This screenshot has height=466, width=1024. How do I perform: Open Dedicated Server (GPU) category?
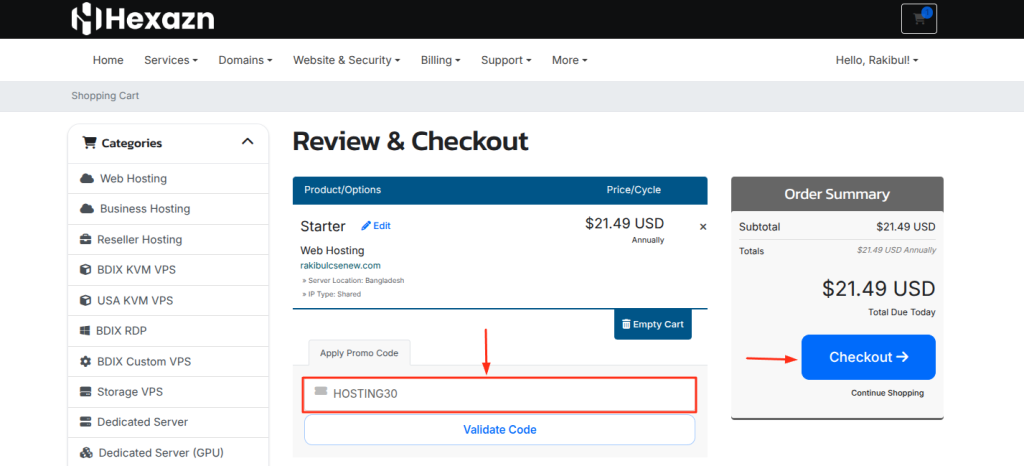click(x=168, y=453)
